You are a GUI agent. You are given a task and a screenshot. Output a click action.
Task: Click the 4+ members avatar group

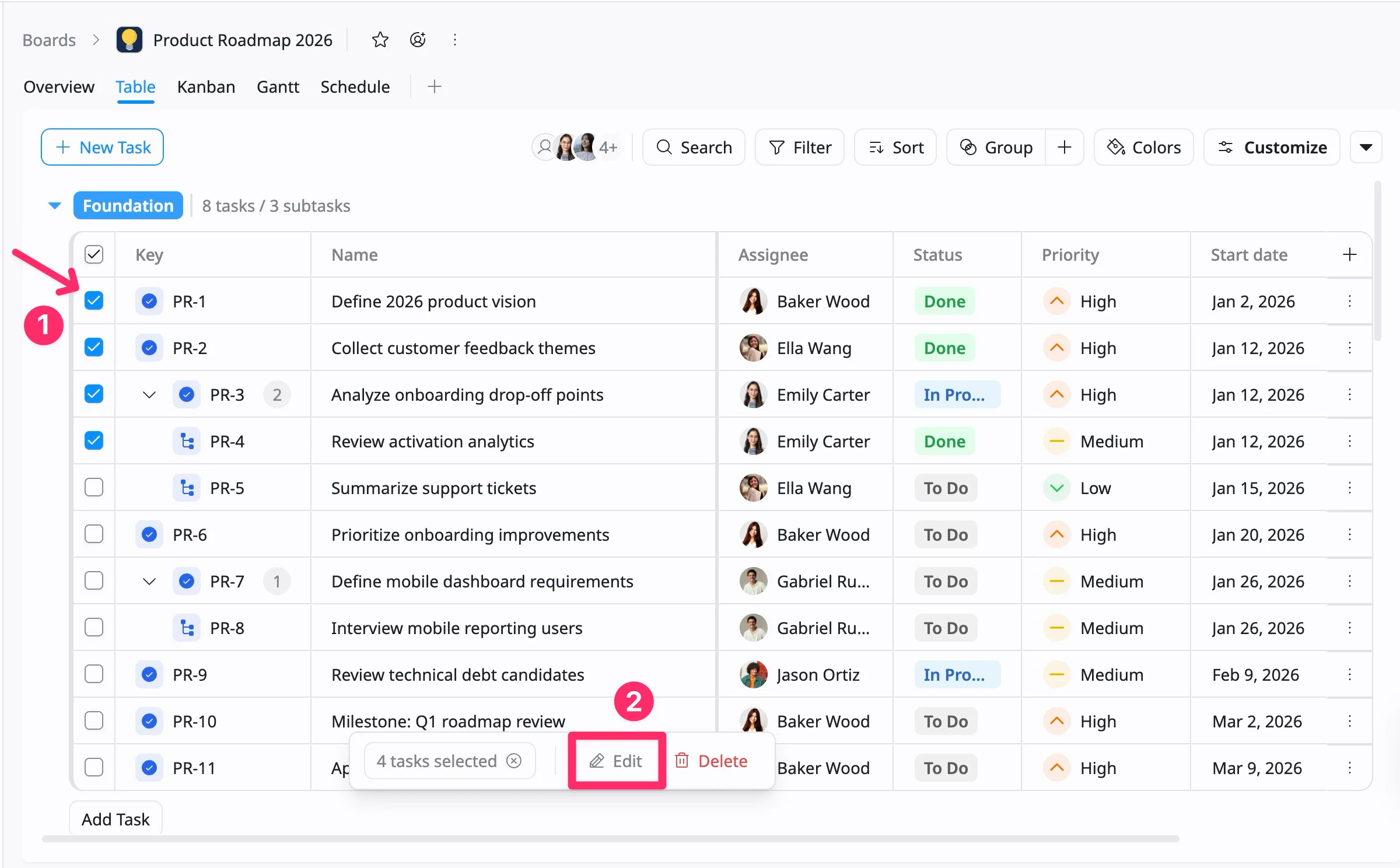[x=607, y=147]
